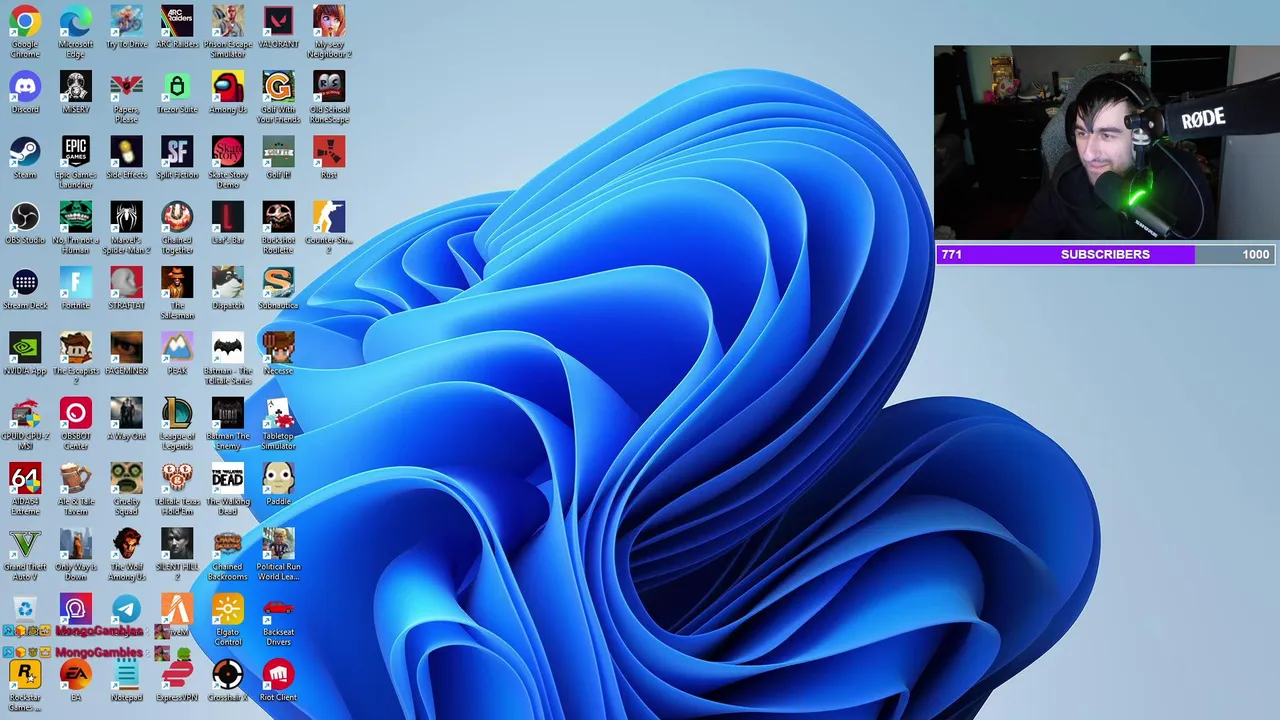Launch OBS Studio from the desktop

(25, 217)
